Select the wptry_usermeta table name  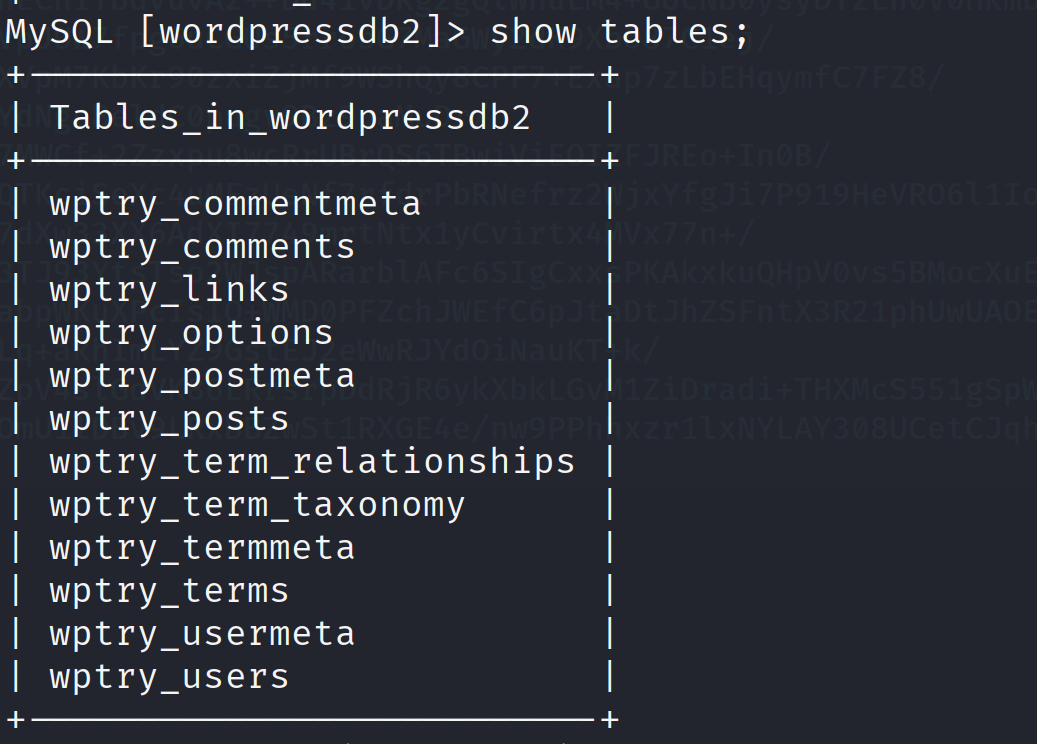tap(202, 634)
